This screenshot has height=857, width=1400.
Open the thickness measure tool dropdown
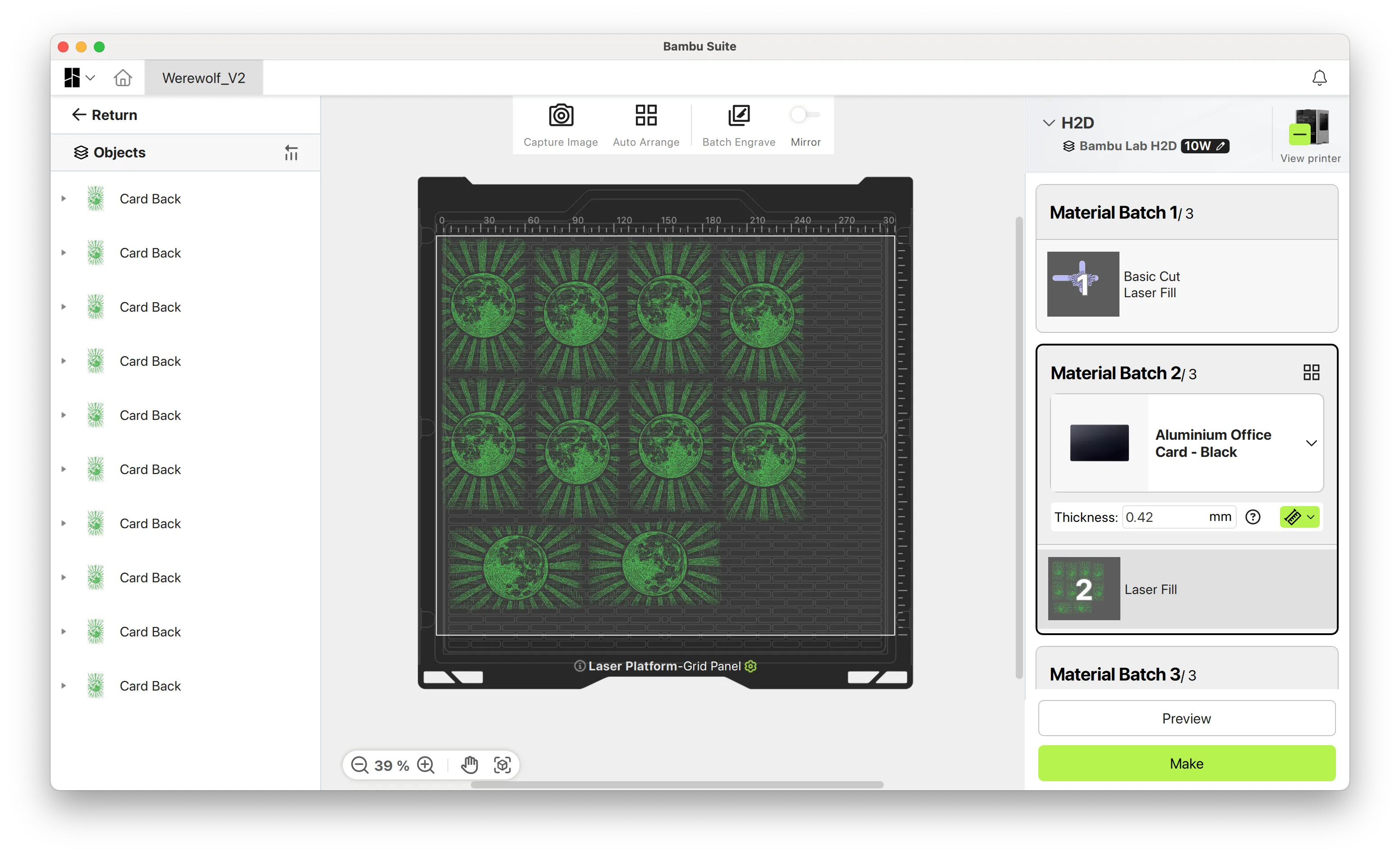[1310, 517]
